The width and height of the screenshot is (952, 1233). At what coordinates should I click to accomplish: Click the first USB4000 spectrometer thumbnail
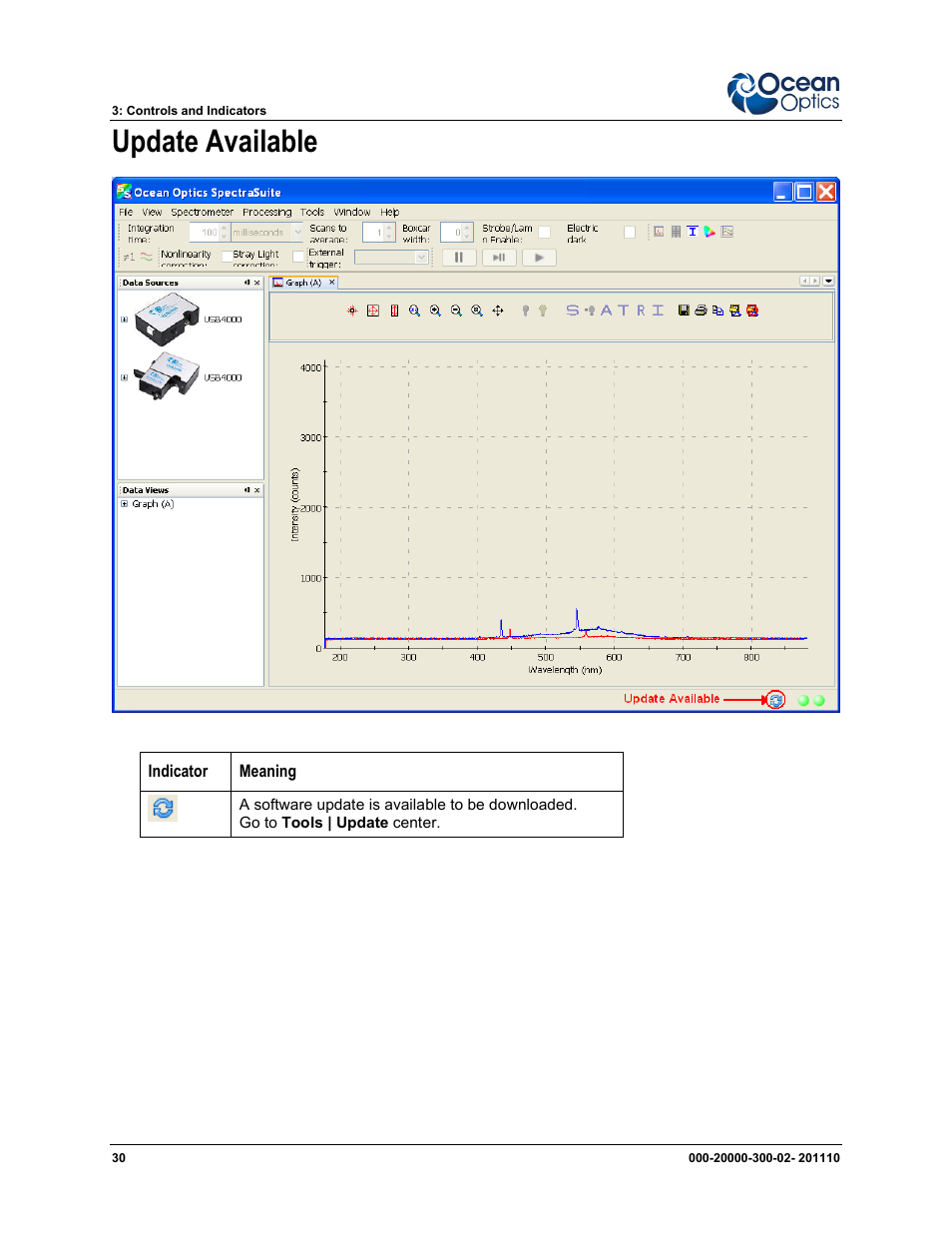coord(167,319)
